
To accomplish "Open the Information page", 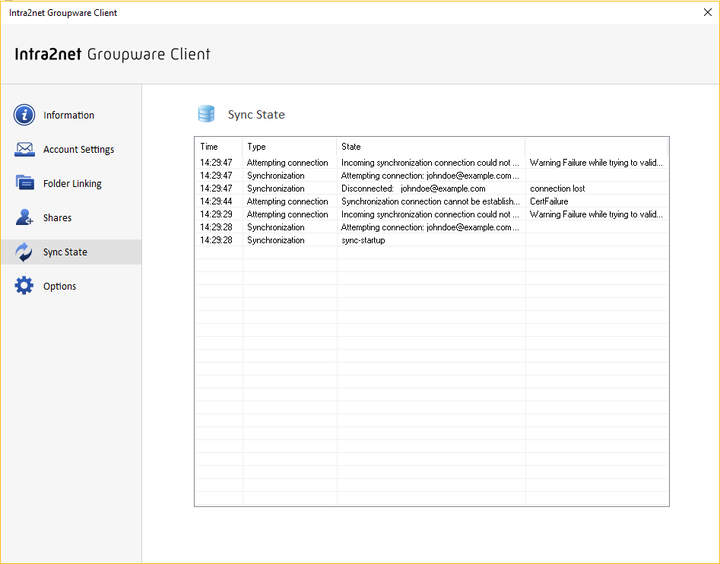I will [71, 115].
